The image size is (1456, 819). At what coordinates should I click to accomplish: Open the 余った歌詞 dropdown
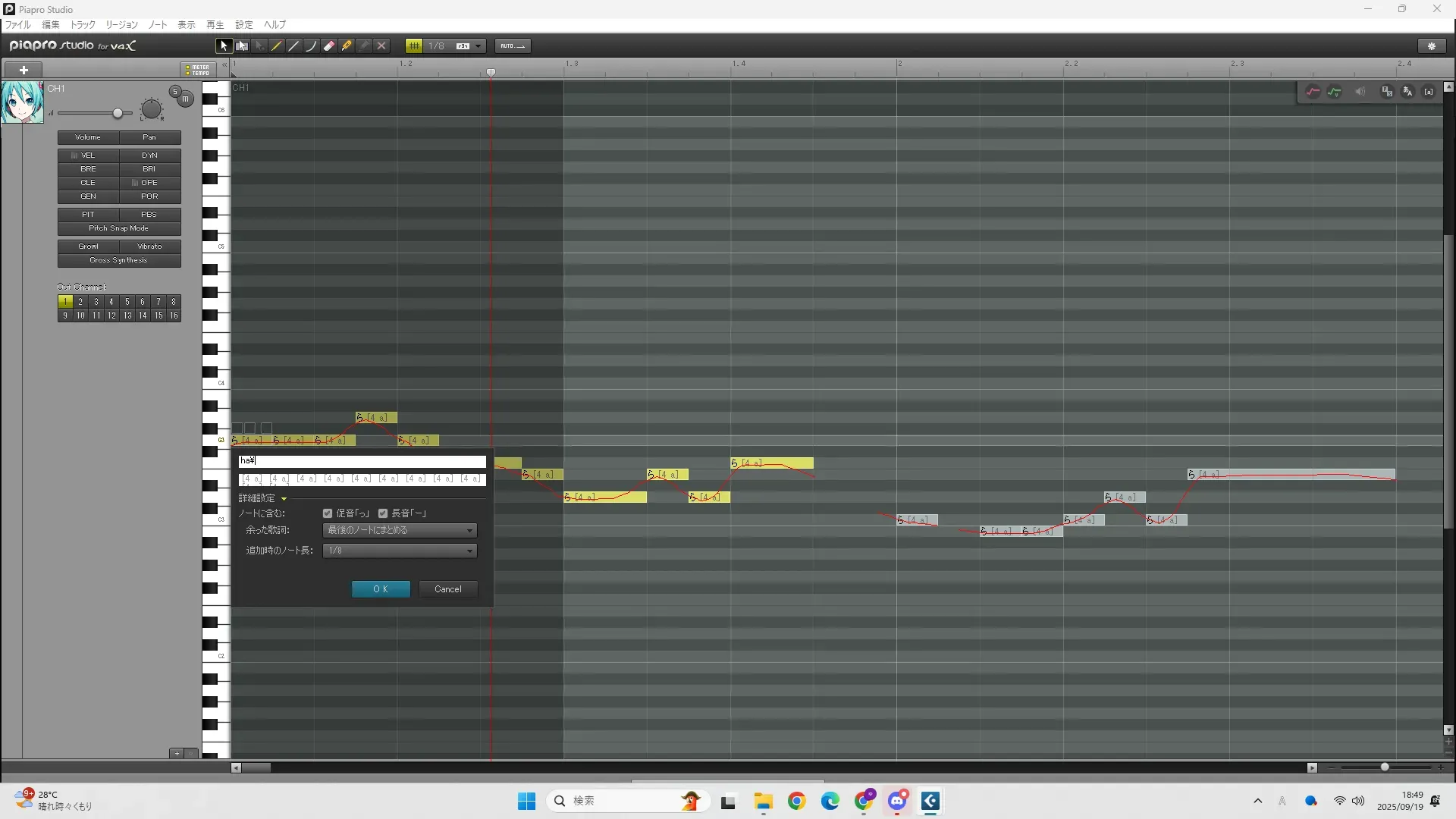[x=400, y=530]
